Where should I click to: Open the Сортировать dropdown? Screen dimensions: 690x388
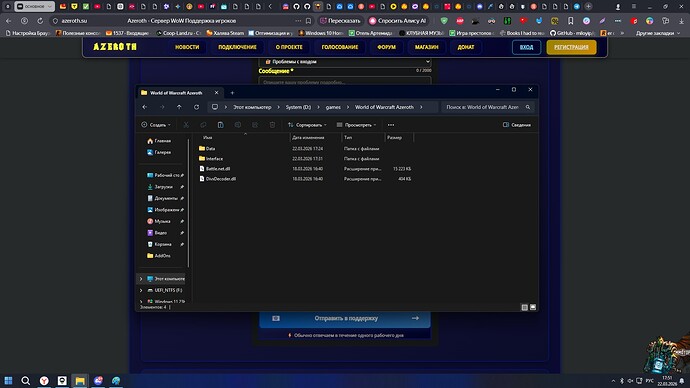307,125
